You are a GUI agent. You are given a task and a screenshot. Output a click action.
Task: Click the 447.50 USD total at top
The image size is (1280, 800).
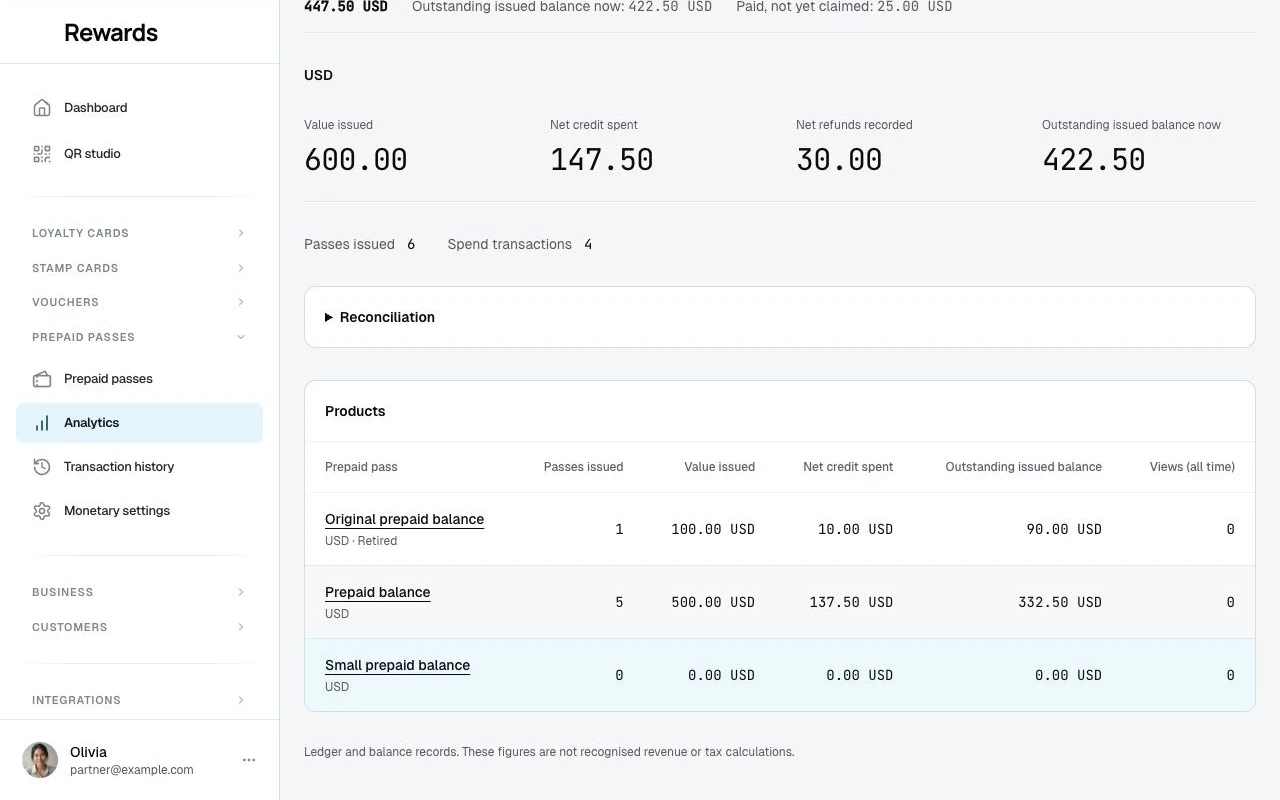click(346, 7)
